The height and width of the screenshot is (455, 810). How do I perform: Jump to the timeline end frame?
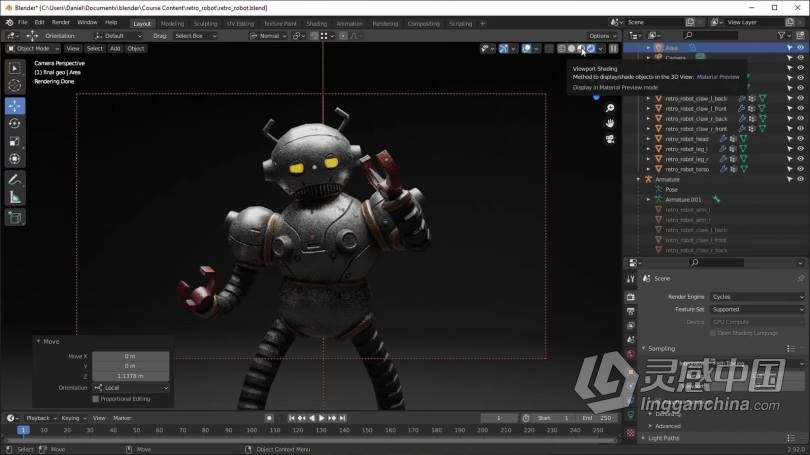342,418
